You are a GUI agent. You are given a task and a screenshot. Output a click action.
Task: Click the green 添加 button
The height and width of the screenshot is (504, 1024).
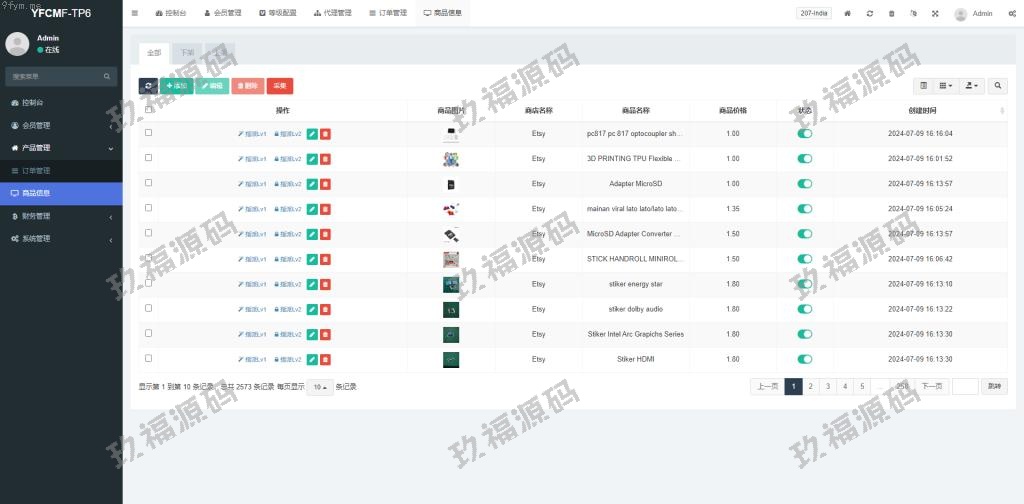tap(177, 86)
